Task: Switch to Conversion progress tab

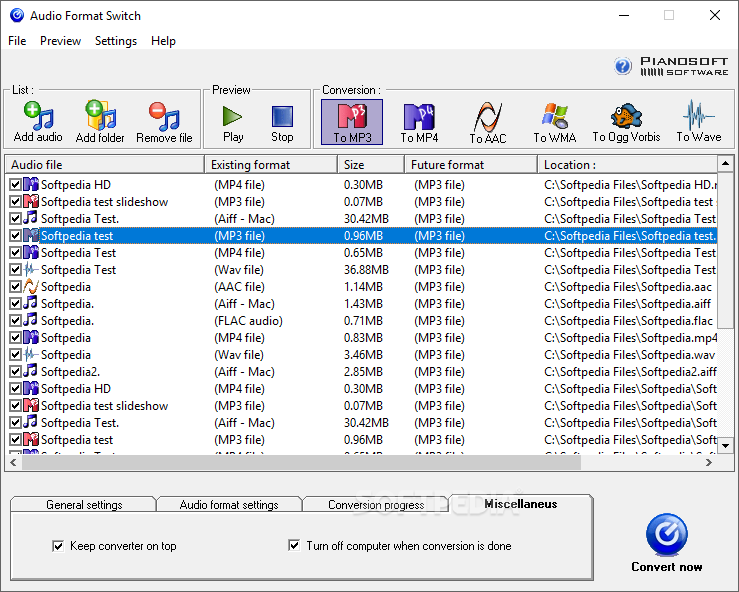Action: click(x=376, y=505)
